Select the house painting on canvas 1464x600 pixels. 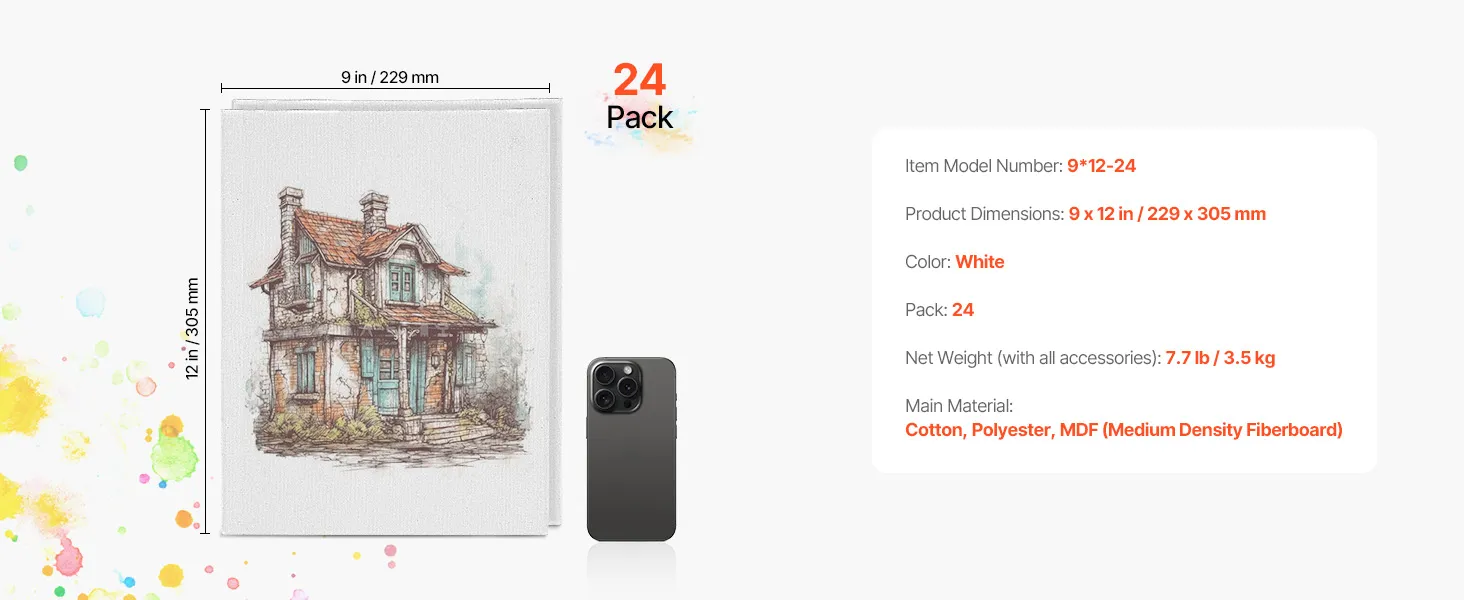383,322
